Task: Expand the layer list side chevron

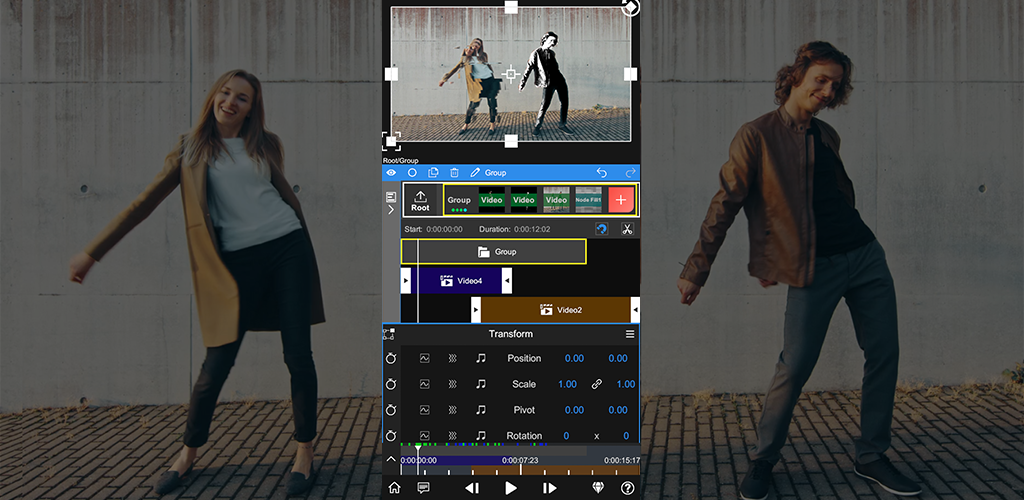Action: click(390, 210)
